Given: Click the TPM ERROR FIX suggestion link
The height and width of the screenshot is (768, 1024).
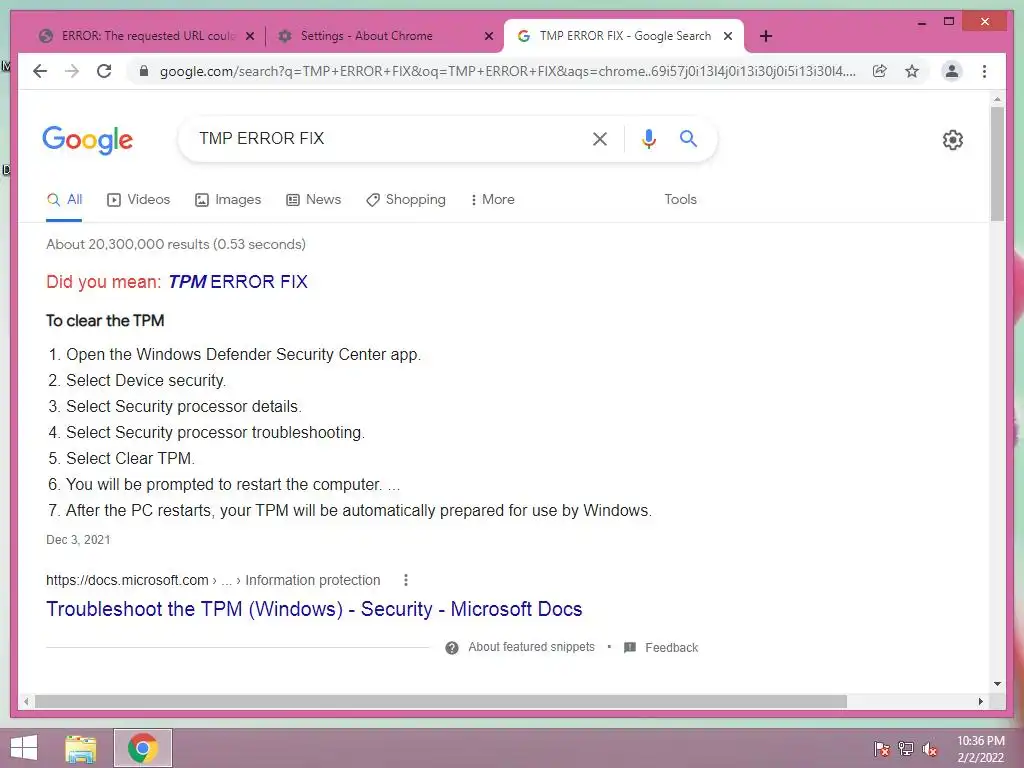Looking at the screenshot, I should 238,281.
